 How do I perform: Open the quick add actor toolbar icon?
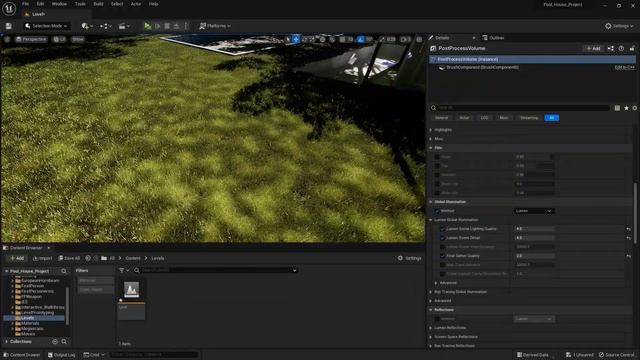pyautogui.click(x=87, y=26)
